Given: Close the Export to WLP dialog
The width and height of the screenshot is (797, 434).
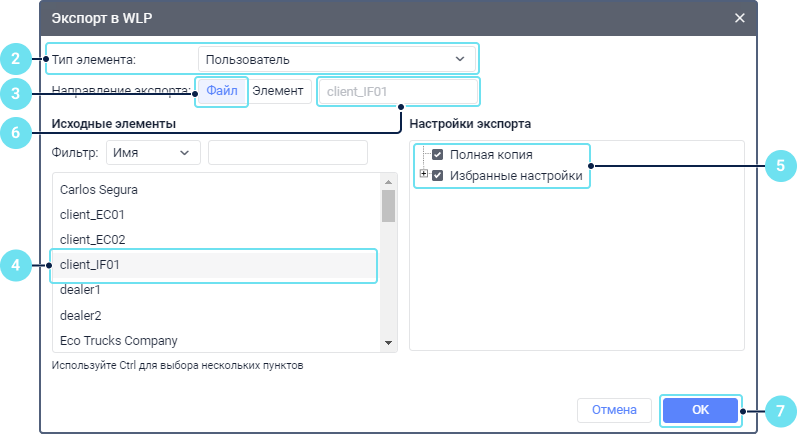Looking at the screenshot, I should click(740, 18).
